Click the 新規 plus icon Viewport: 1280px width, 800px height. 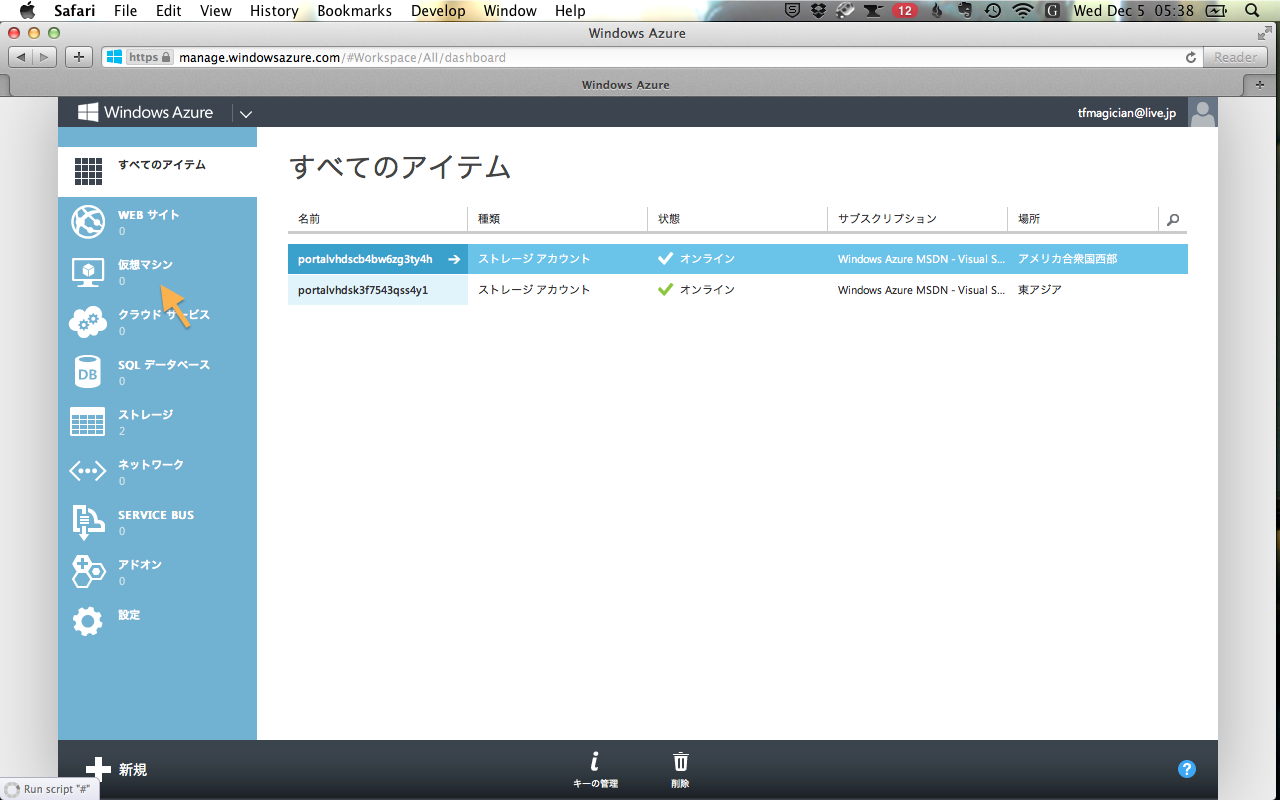pos(98,769)
